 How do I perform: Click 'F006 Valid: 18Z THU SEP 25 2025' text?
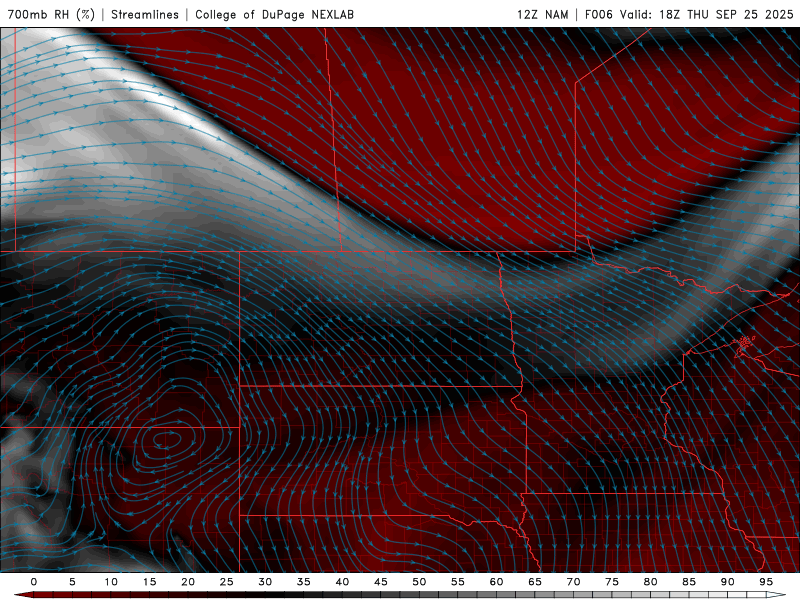pyautogui.click(x=689, y=14)
